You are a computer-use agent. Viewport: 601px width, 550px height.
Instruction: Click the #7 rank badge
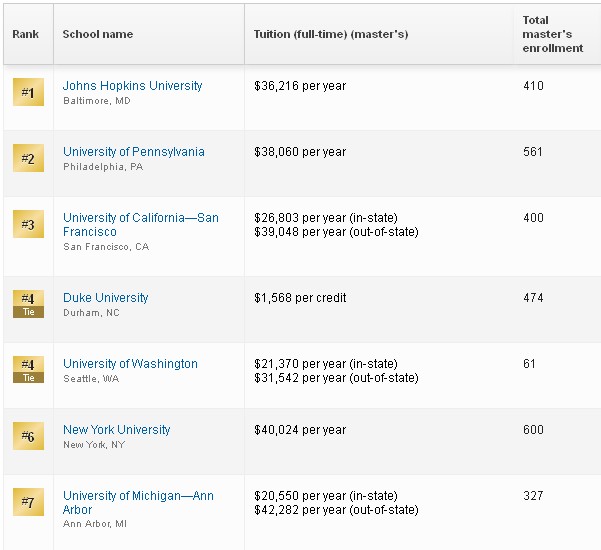(28, 502)
